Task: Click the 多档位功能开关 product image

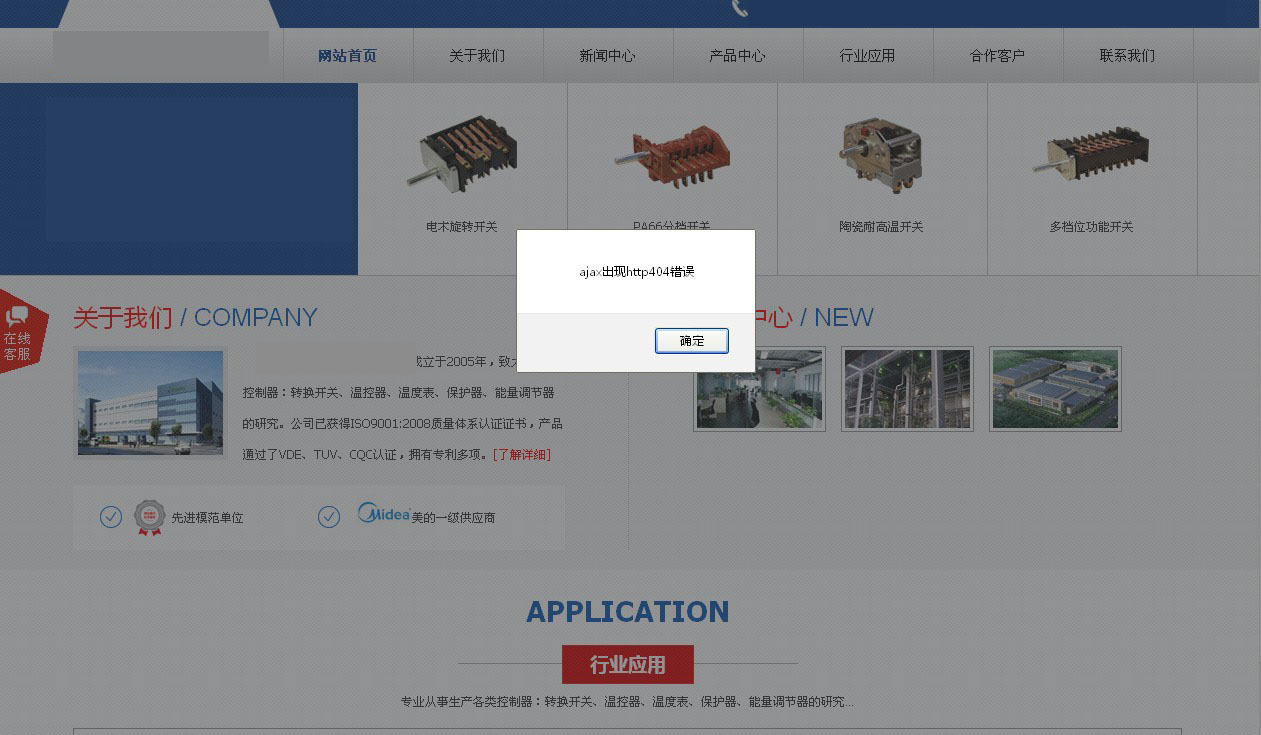Action: coord(1091,152)
